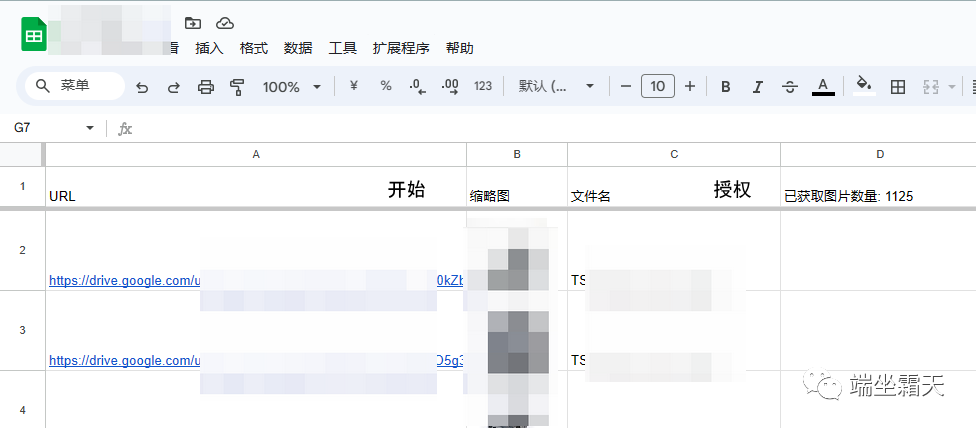Image resolution: width=976 pixels, height=428 pixels.
Task: Open the 默认 font dropdown
Action: [x=556, y=86]
